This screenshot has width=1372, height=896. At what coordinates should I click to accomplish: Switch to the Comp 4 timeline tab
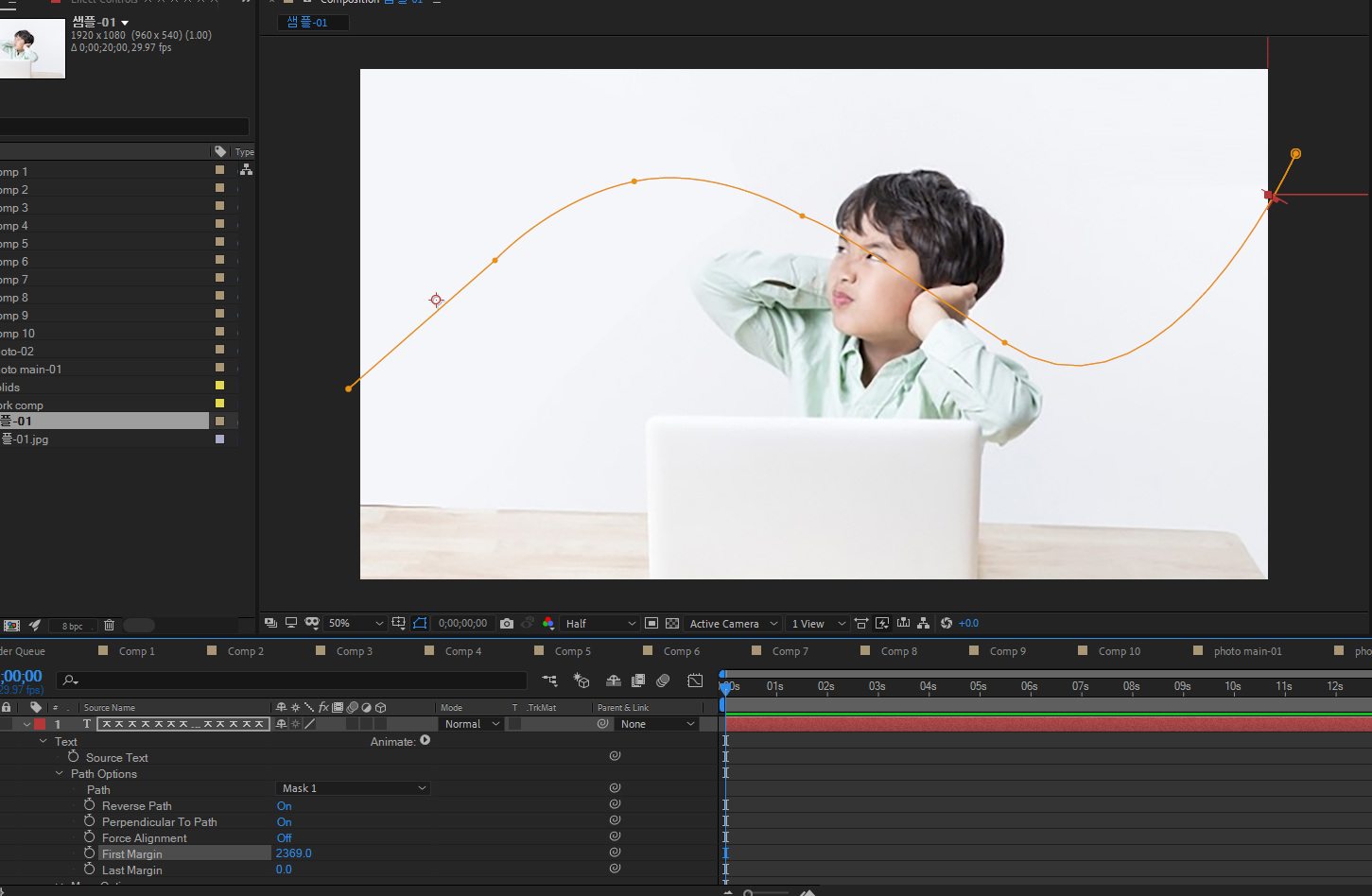pyautogui.click(x=463, y=651)
